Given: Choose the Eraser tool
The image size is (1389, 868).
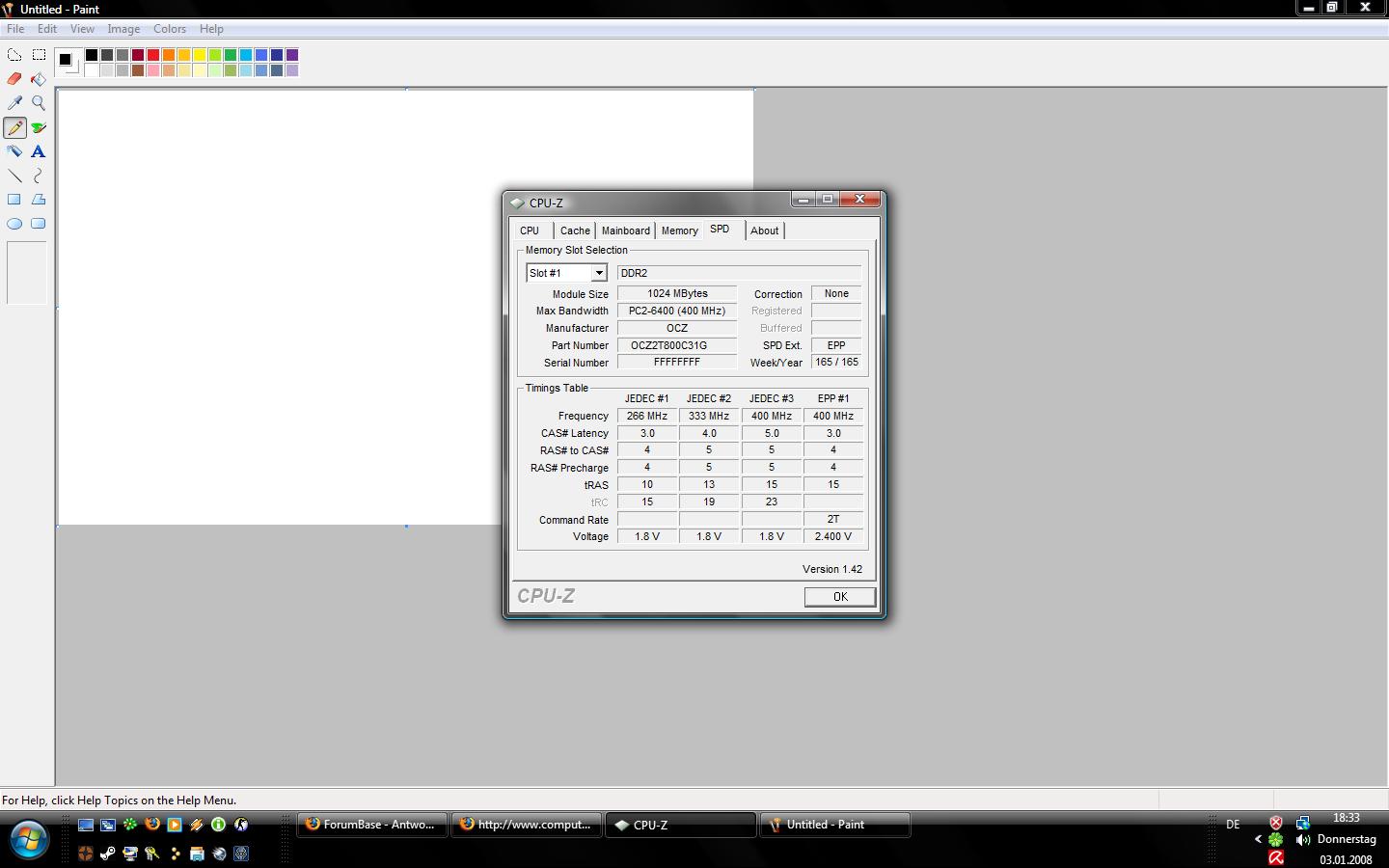Looking at the screenshot, I should pos(14,79).
